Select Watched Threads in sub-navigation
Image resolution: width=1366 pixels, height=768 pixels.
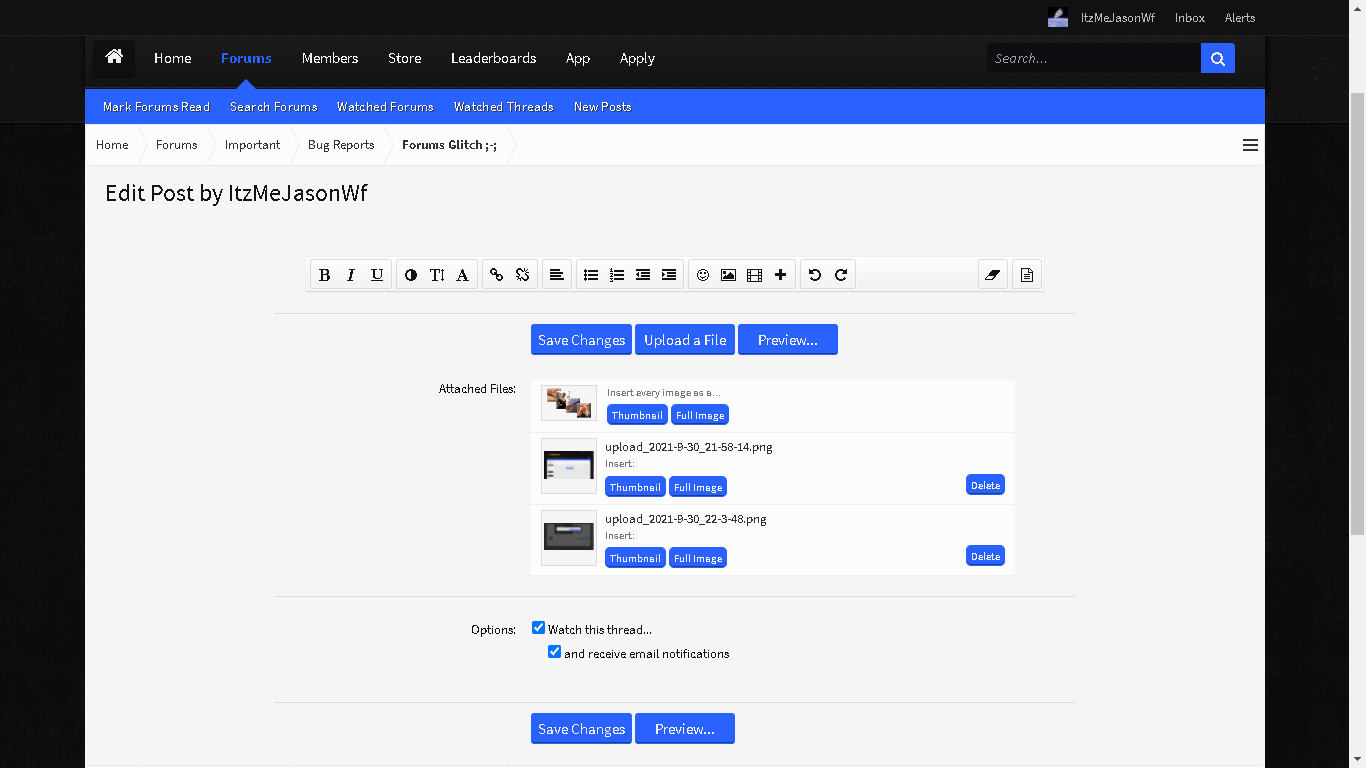coord(504,106)
